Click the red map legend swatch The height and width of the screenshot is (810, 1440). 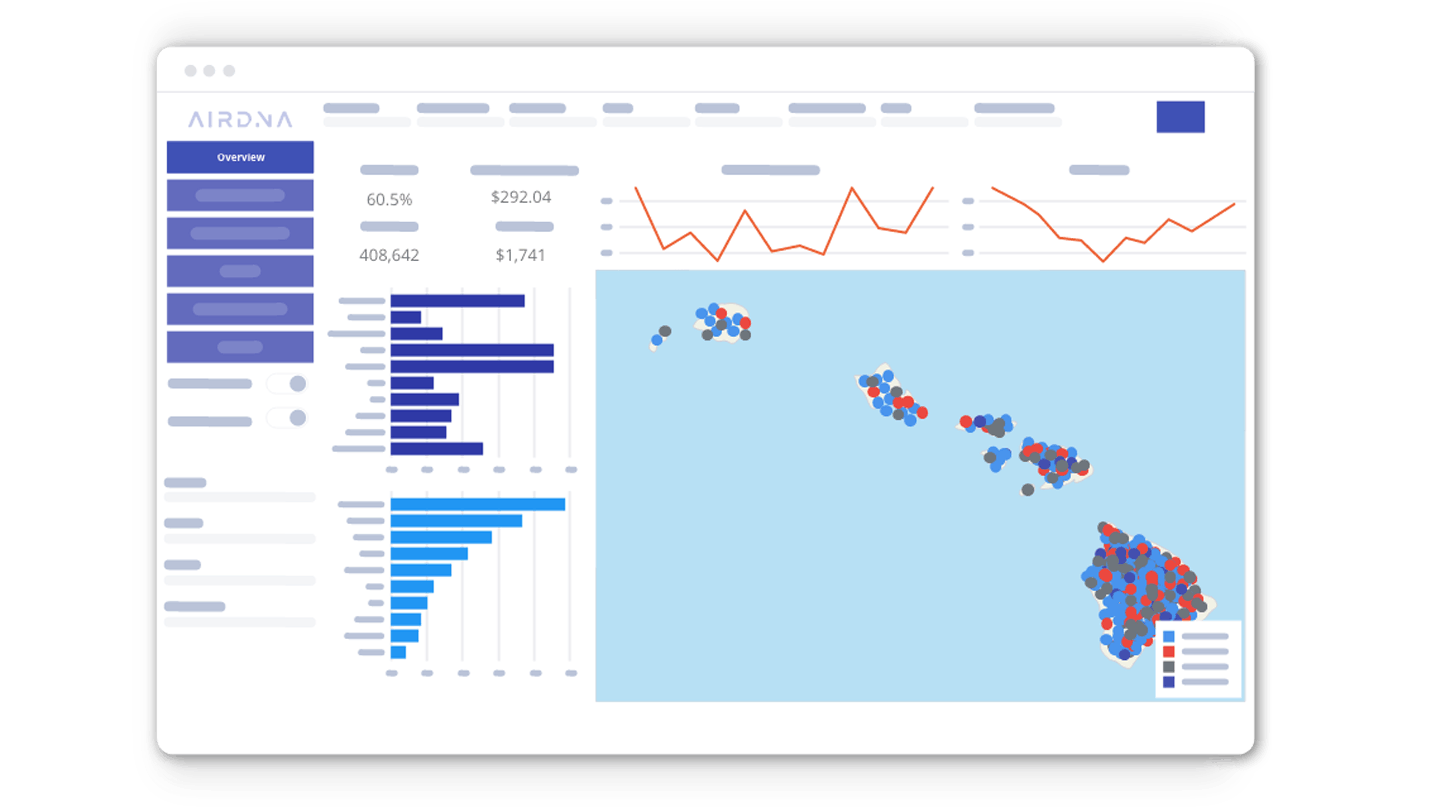tap(1168, 651)
